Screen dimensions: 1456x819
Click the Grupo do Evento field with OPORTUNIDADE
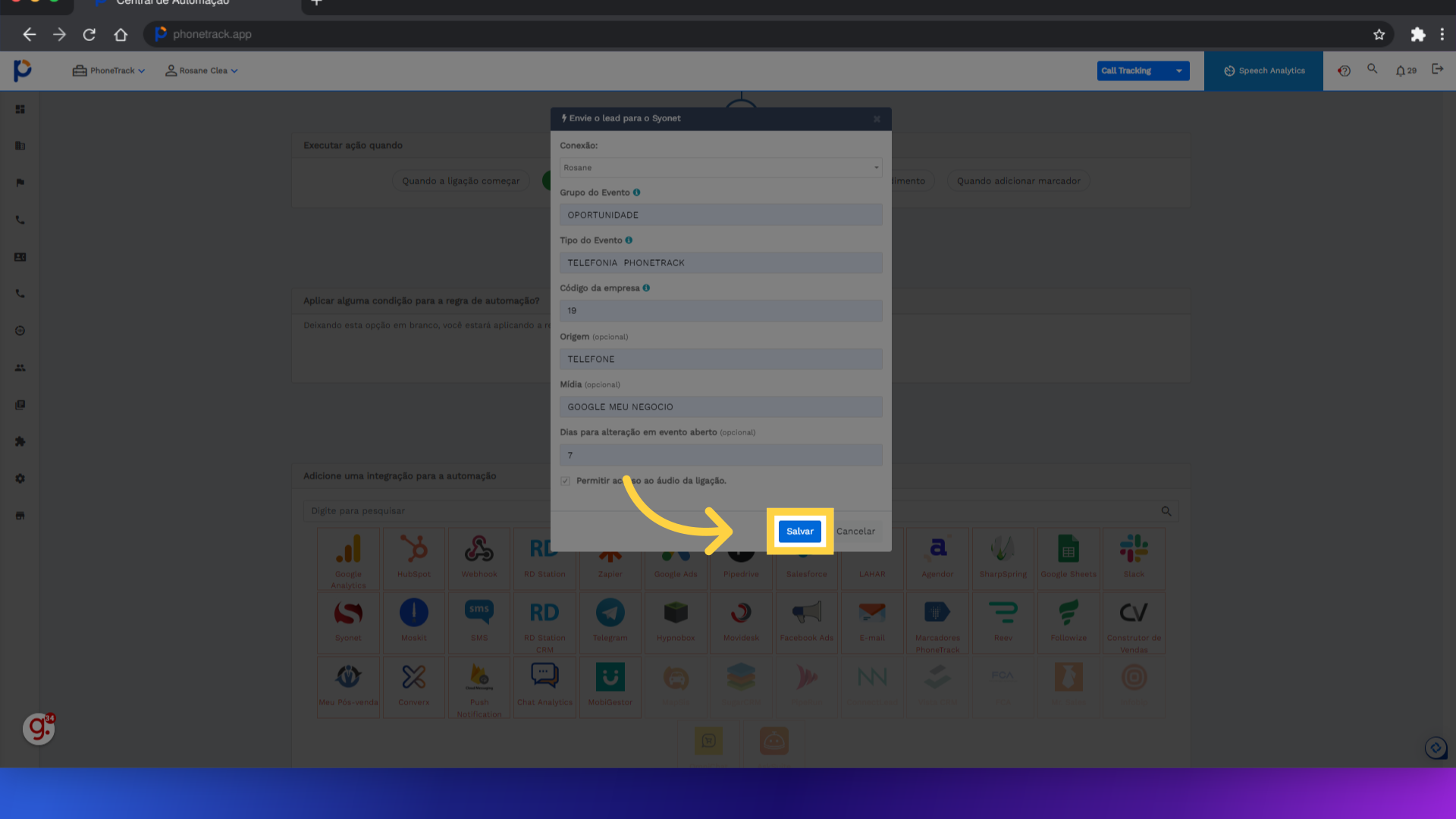pos(720,215)
